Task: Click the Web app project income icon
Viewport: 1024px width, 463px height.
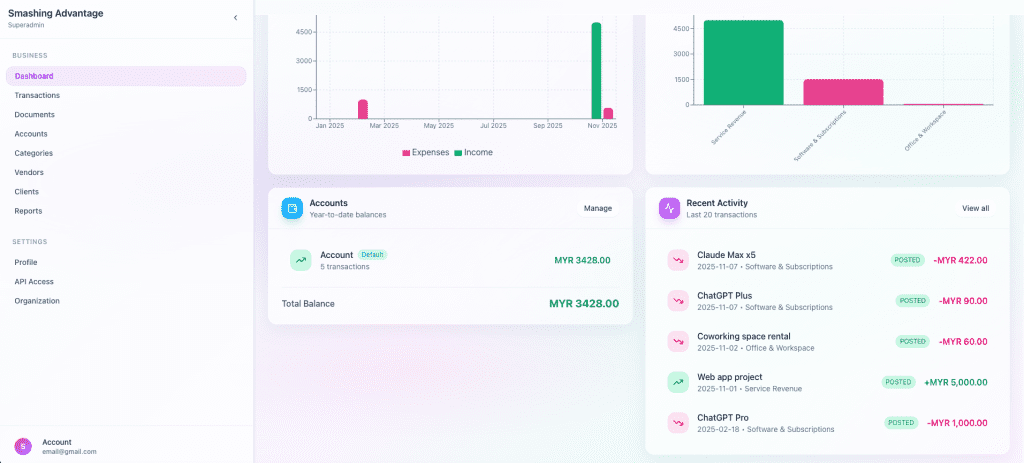Action: (678, 382)
